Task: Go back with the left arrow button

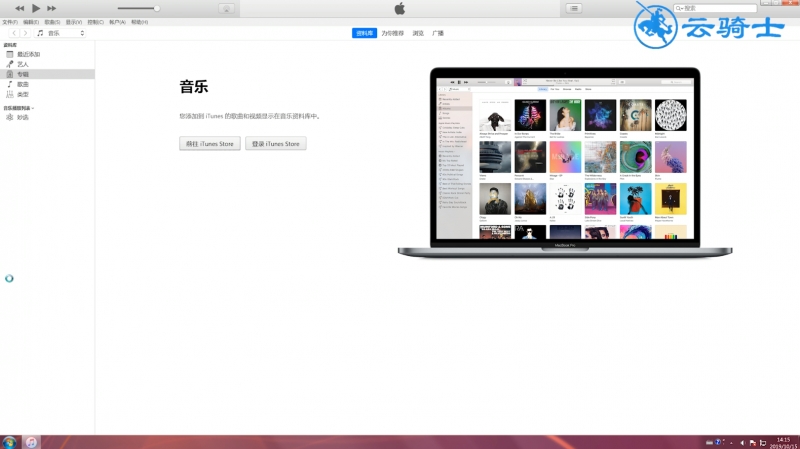Action: click(x=14, y=33)
